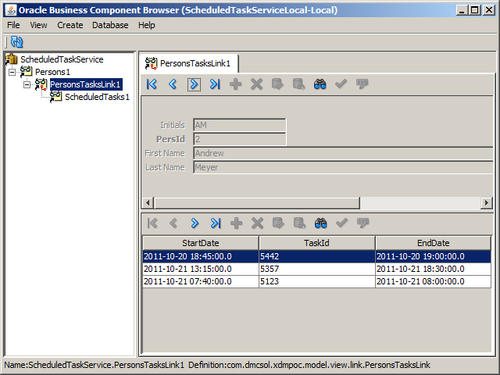This screenshot has height=375, width=500.
Task: Collapse the Persons1 tree node
Action: [x=12, y=72]
